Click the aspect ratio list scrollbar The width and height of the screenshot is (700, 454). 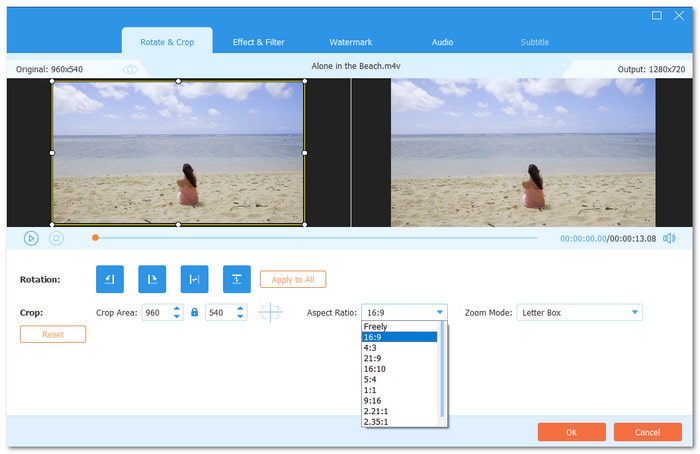(442, 369)
